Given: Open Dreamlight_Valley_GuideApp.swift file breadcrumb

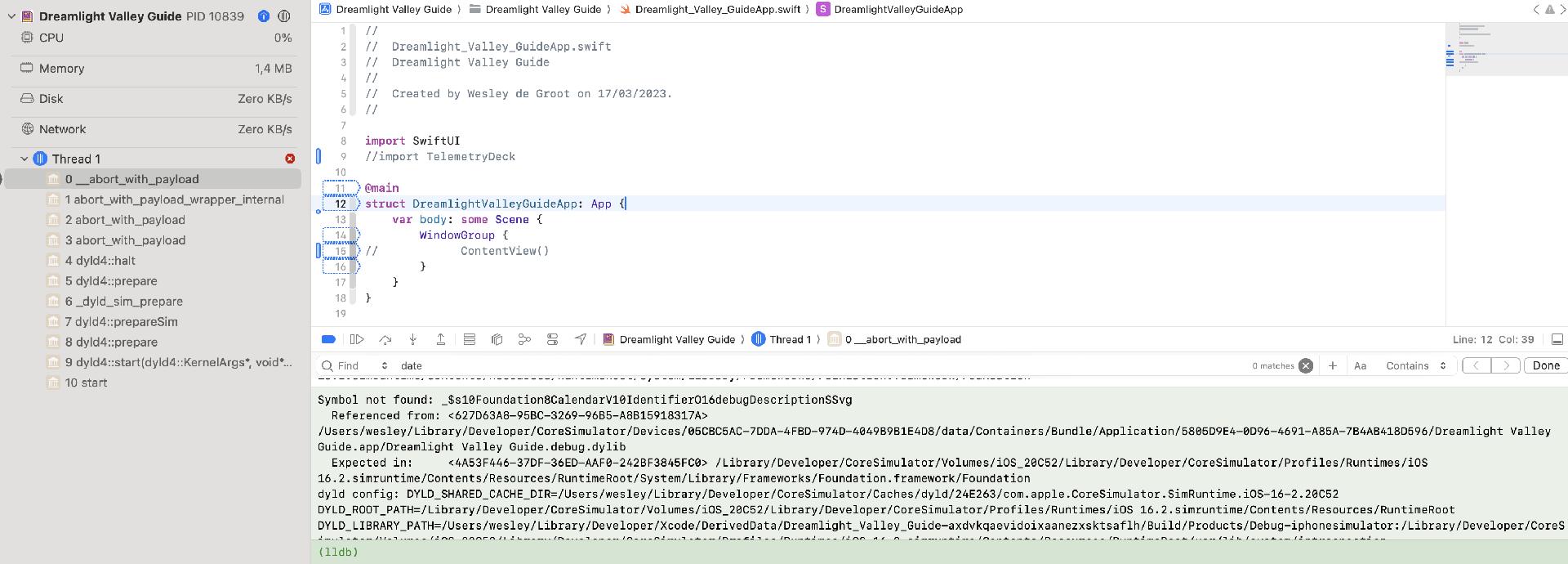Looking at the screenshot, I should 710,9.
